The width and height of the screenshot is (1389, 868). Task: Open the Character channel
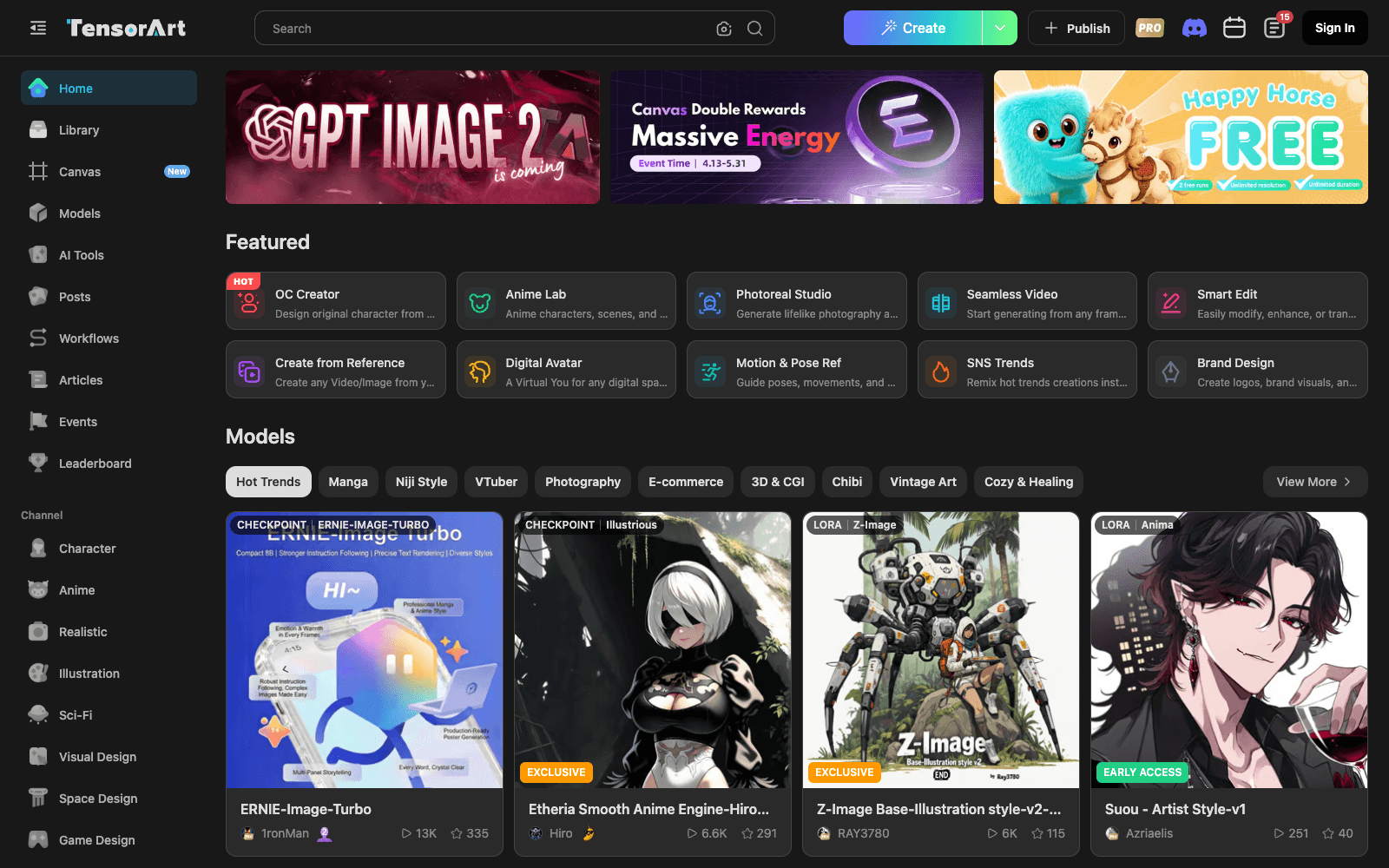point(109,549)
